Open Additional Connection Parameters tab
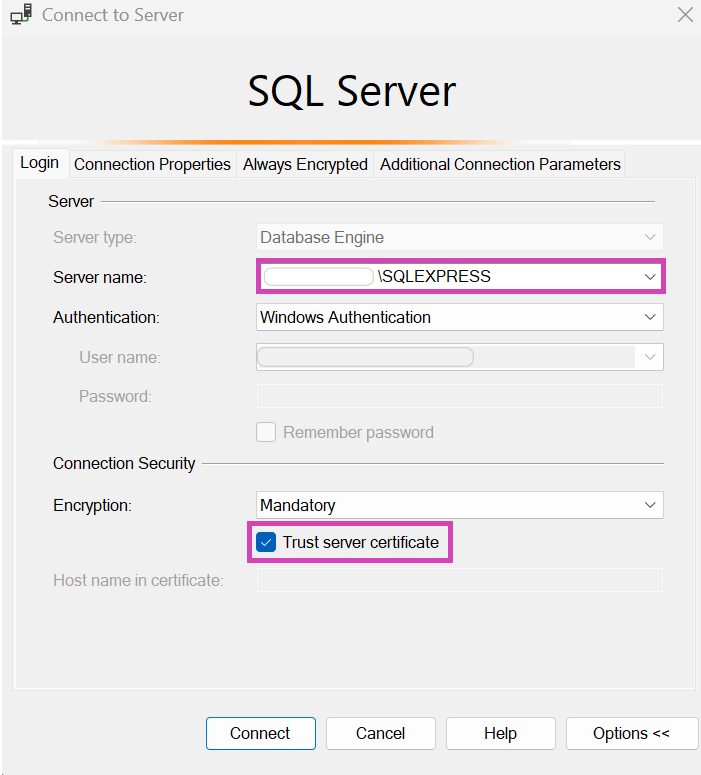 (x=500, y=164)
